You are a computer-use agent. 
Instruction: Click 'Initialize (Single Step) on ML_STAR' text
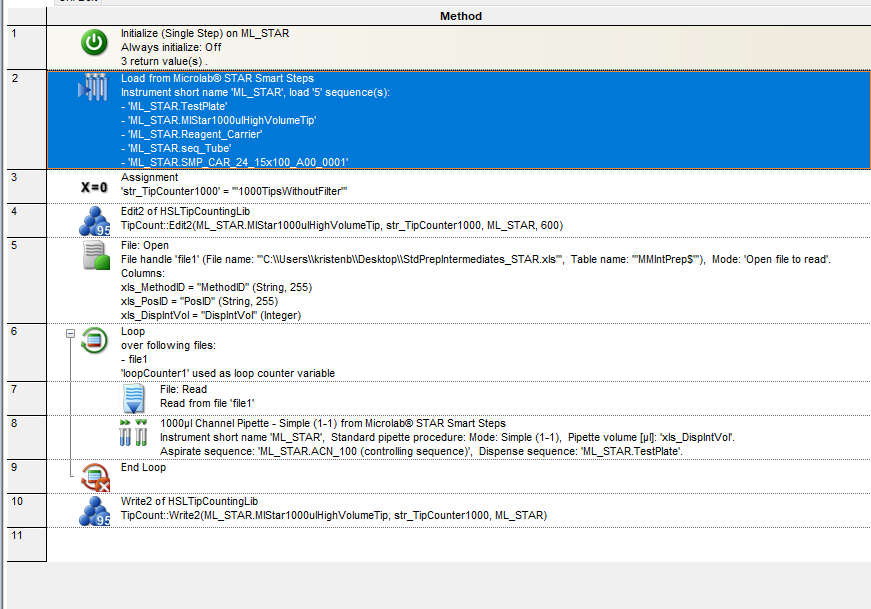click(205, 33)
